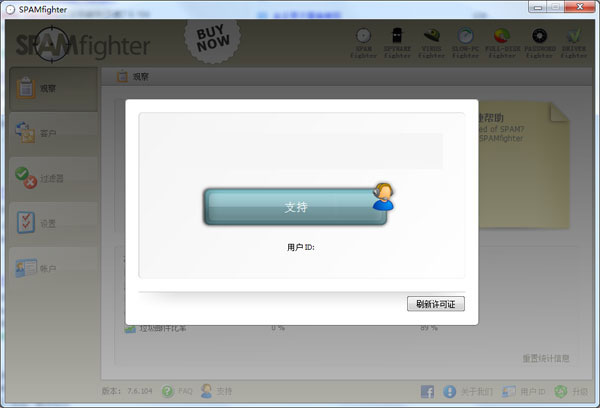Select the 观察 overview sidebar tab
Image resolution: width=600 pixels, height=408 pixels.
coord(54,89)
